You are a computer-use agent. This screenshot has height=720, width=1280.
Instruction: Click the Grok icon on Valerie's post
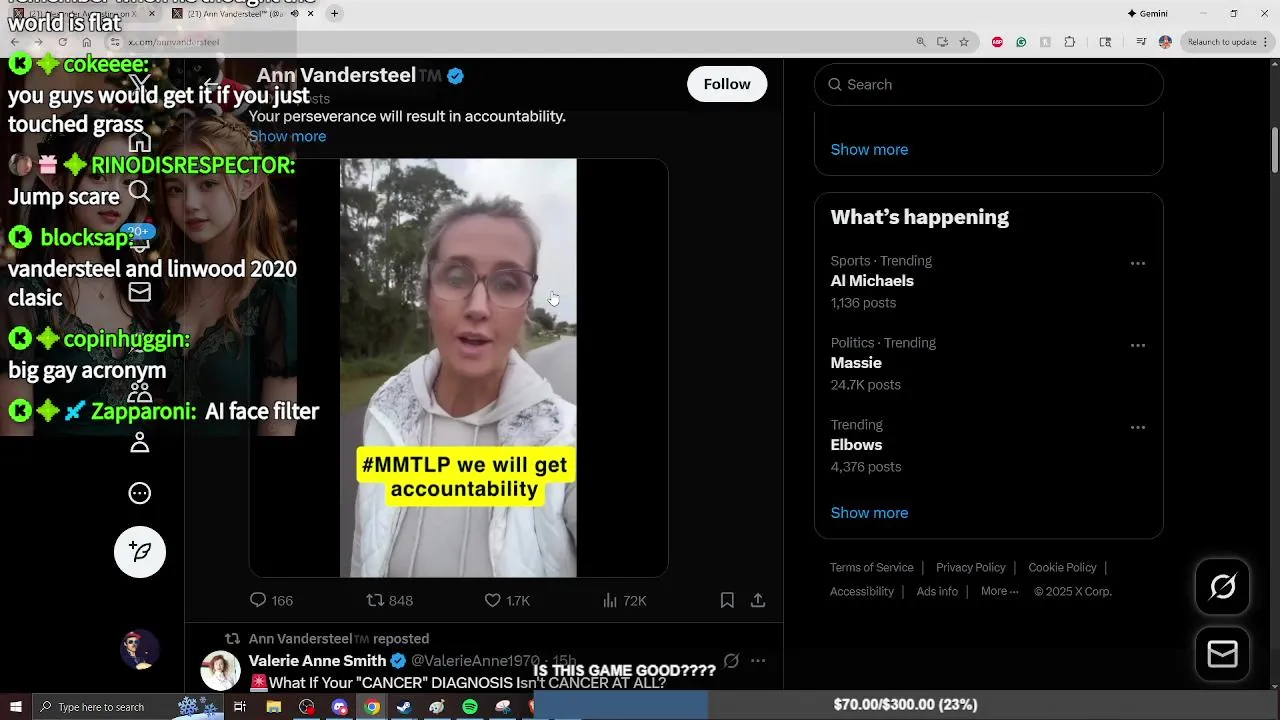tap(731, 661)
